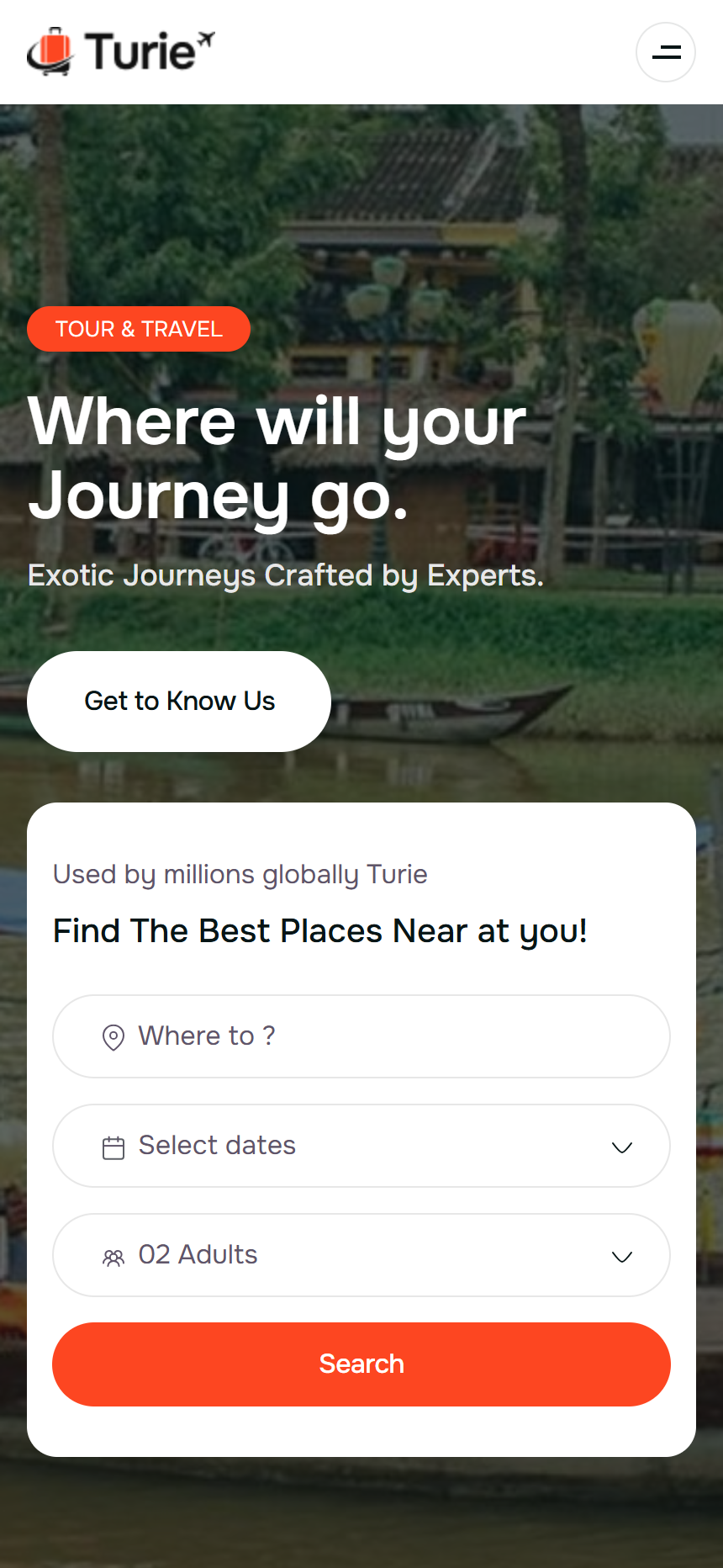Open the hamburger menu button
Screen dimensions: 723x1568
tap(666, 52)
